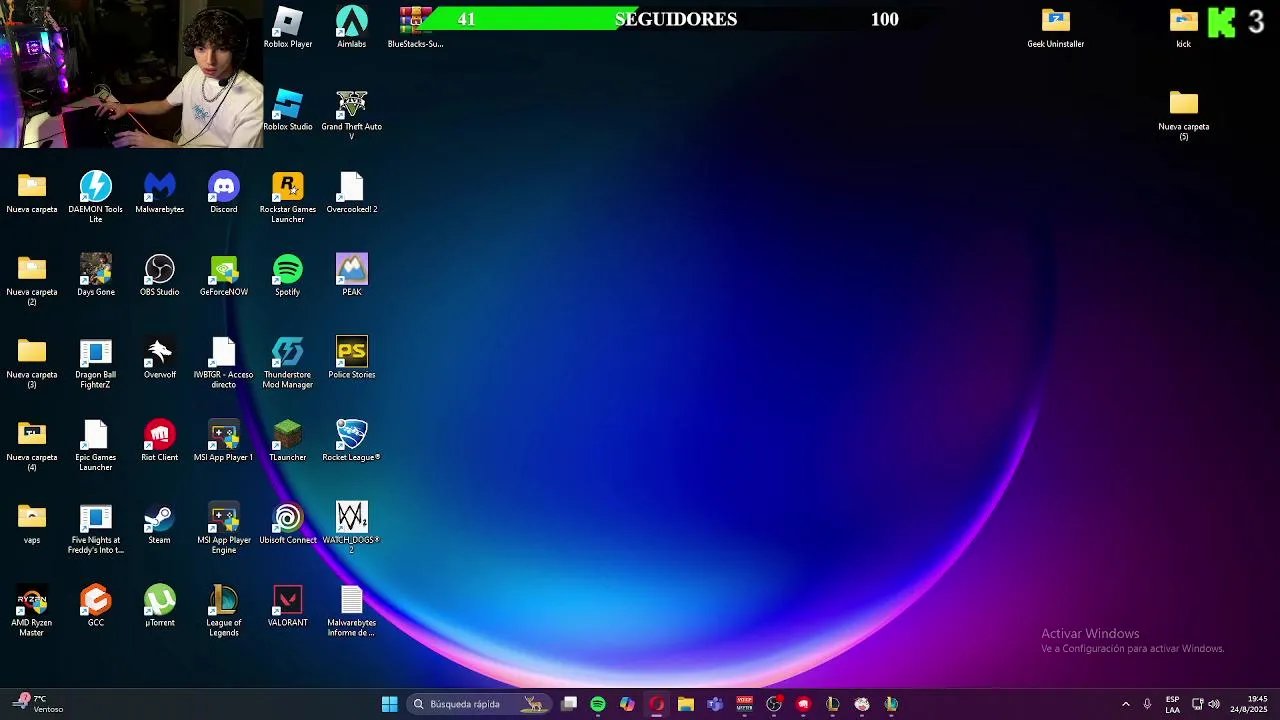Select folder Nueva carpeta (3)
This screenshot has height=720, width=1280.
32,363
